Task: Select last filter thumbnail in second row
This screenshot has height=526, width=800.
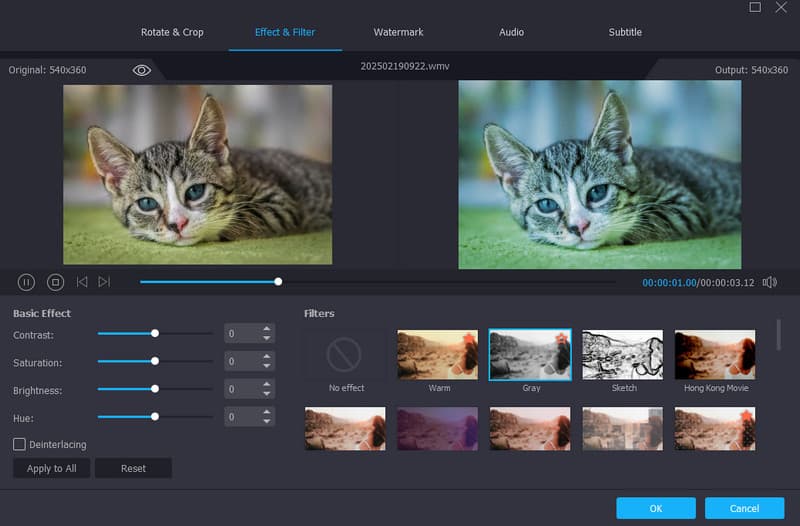Action: (x=715, y=429)
